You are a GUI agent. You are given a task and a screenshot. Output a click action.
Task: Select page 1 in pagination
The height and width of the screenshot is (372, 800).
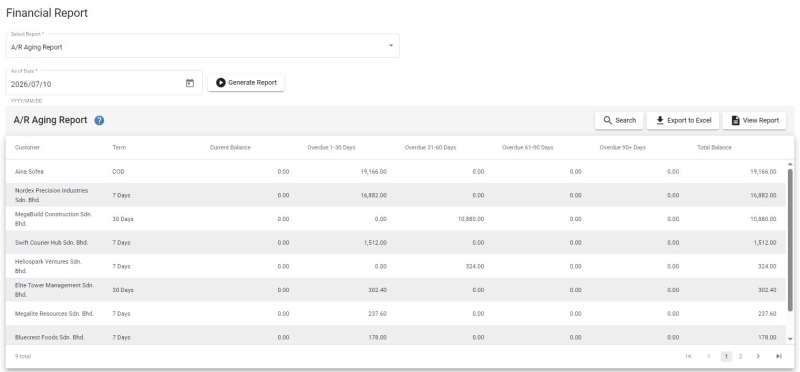726,356
